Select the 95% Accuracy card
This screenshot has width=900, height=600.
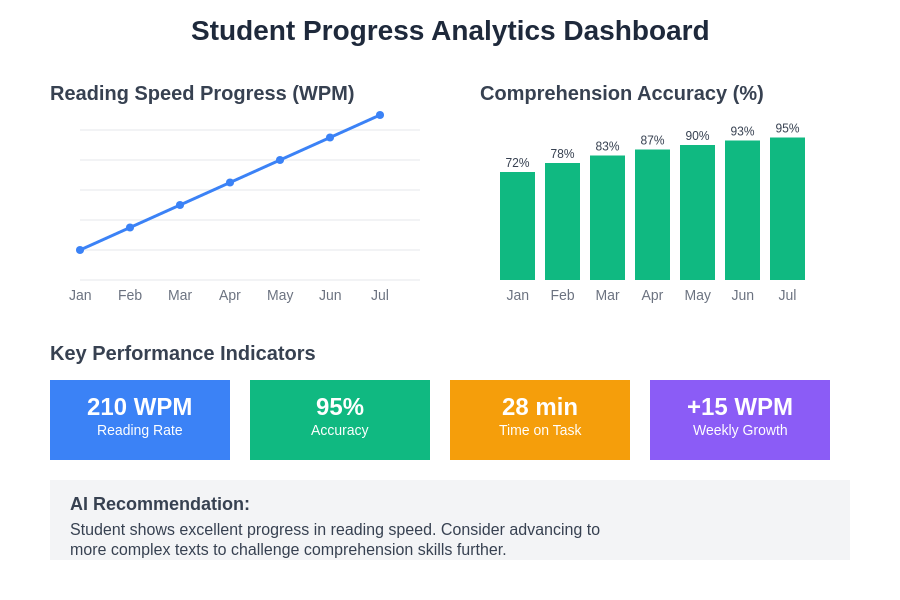point(340,420)
